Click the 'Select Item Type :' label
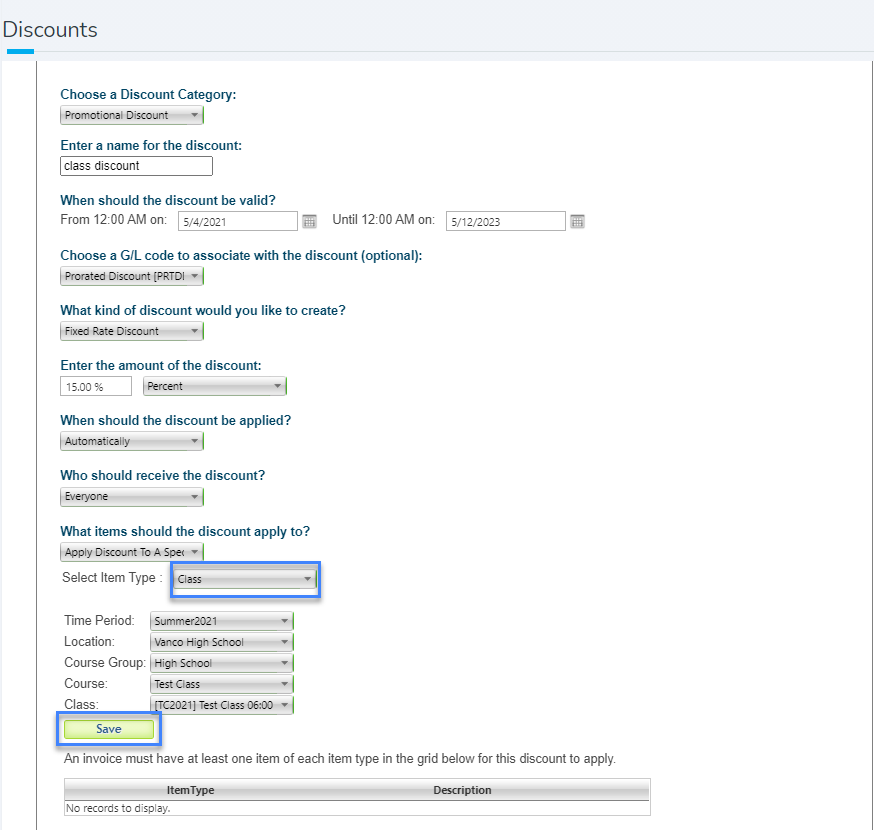Viewport: 874px width, 830px height. 112,578
